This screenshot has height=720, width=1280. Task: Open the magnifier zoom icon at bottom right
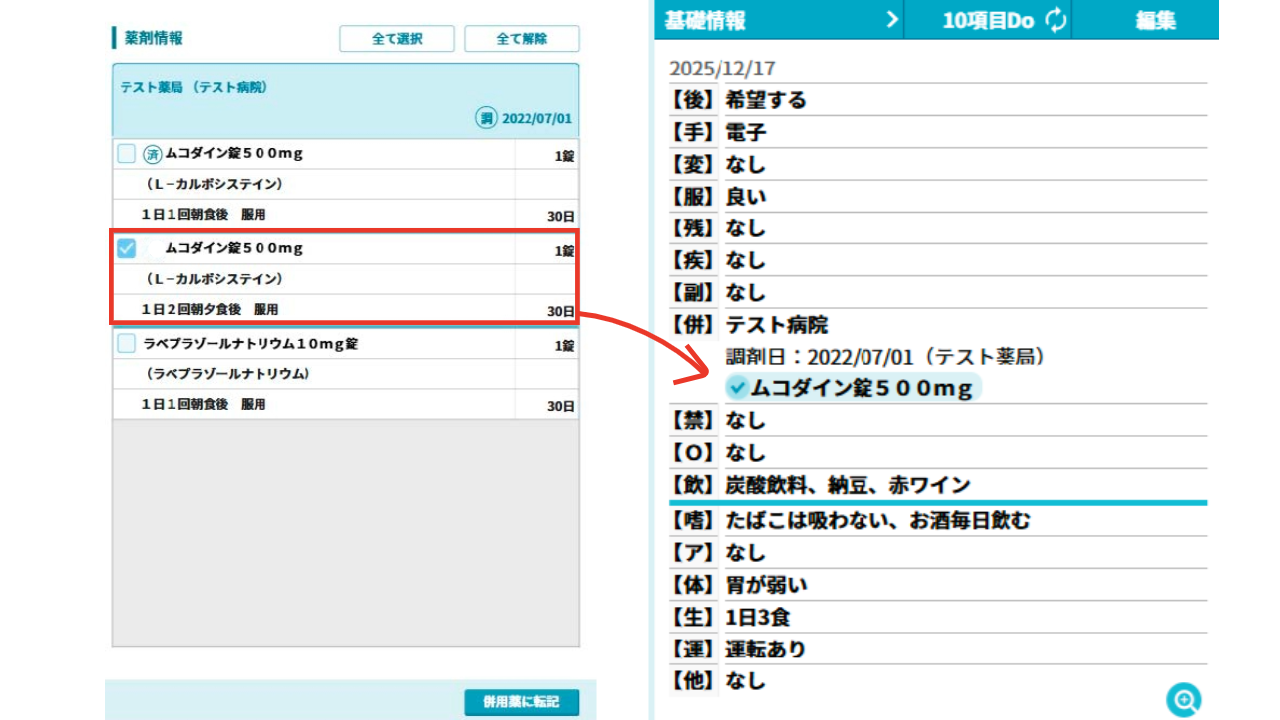1183,700
